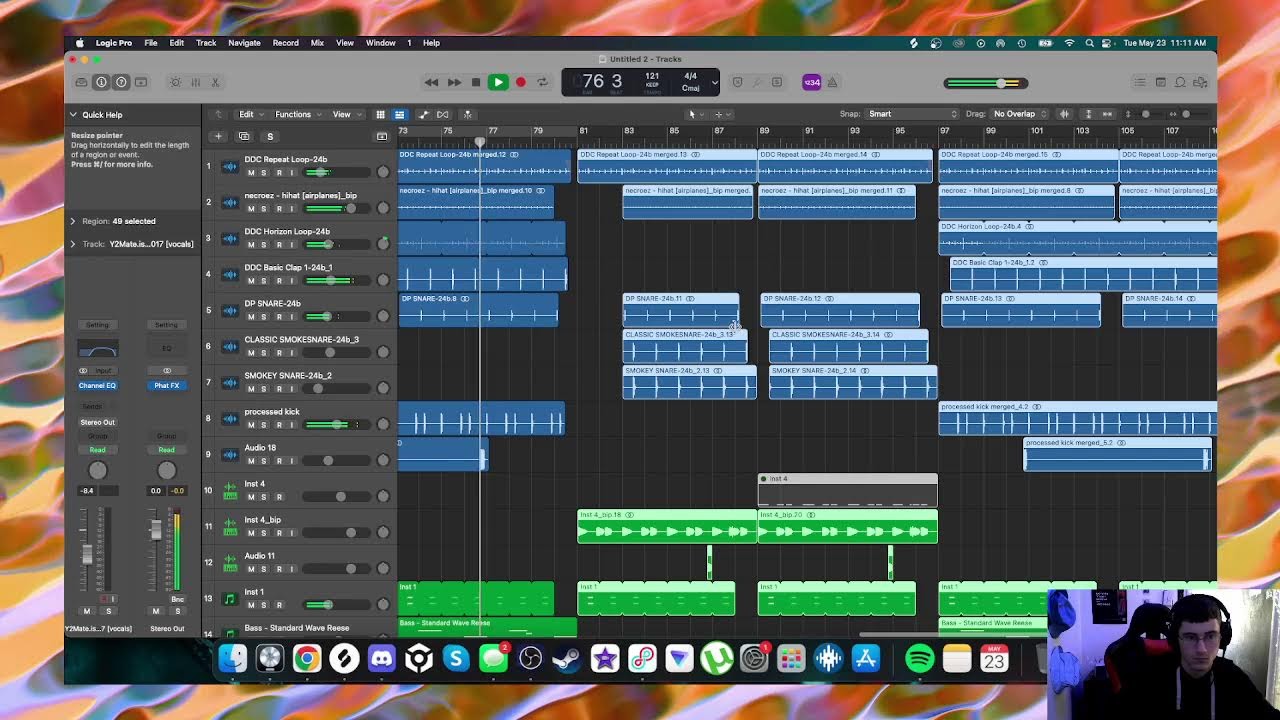
Task: Toggle the Inspector info button
Action: click(x=101, y=82)
